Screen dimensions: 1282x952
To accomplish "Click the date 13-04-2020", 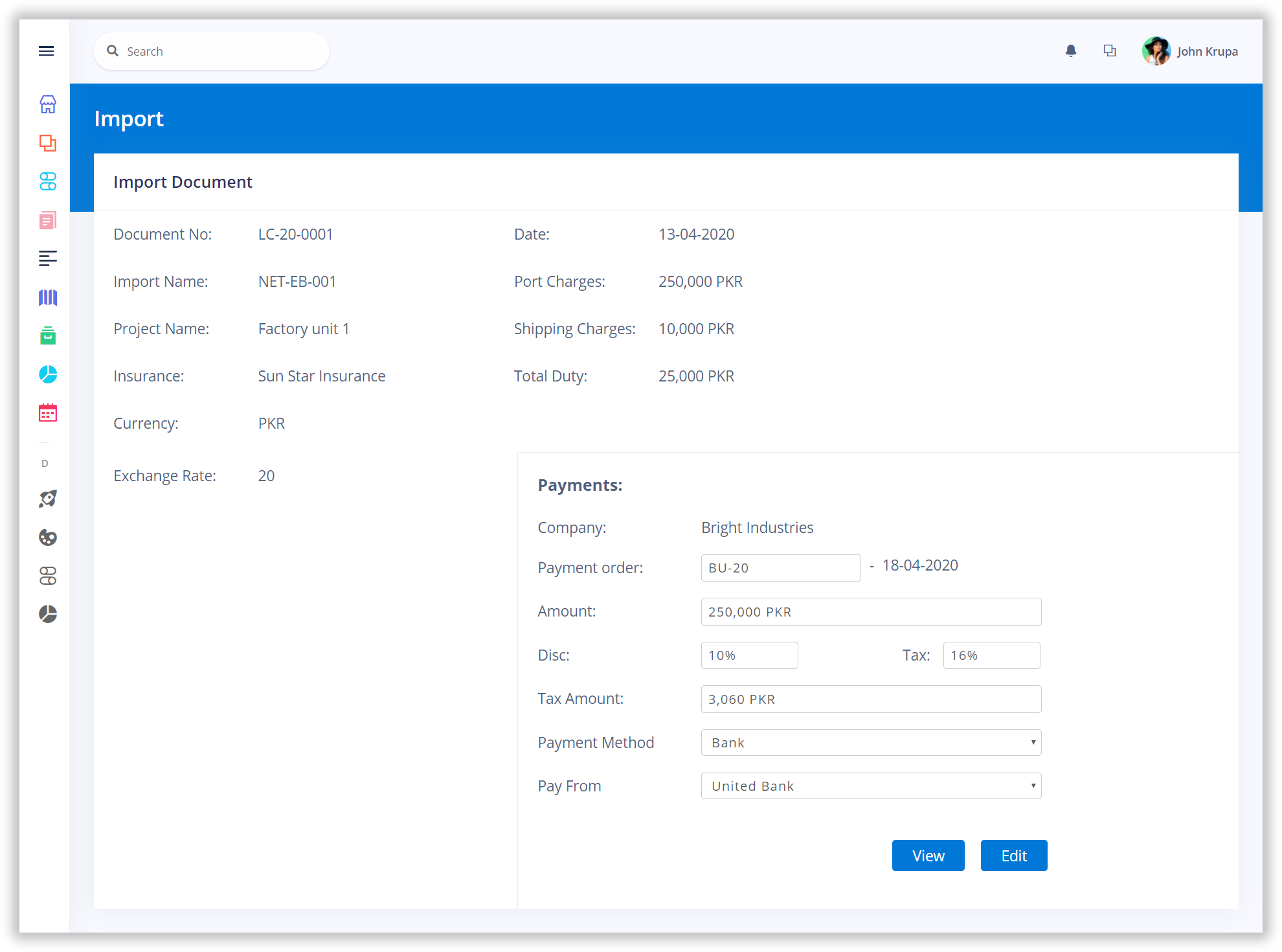I will pyautogui.click(x=696, y=234).
